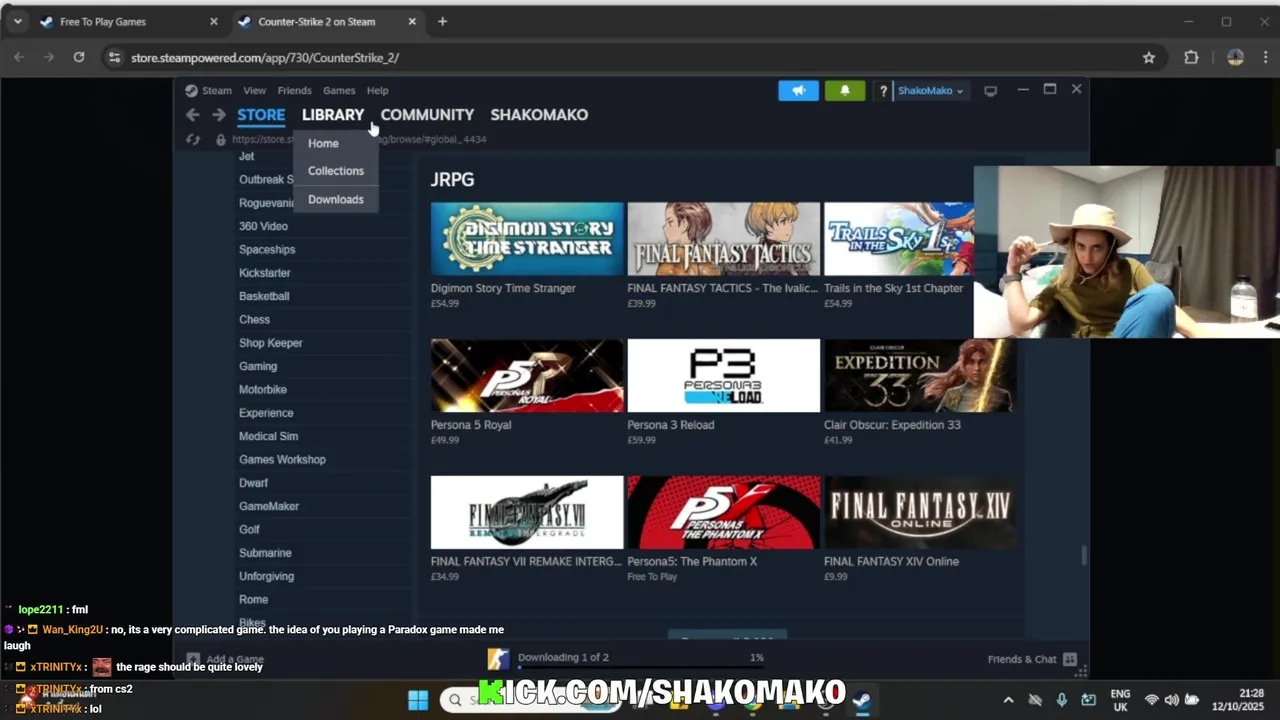Viewport: 1280px width, 720px height.
Task: Click Steam icon in Windows taskbar
Action: (x=861, y=699)
